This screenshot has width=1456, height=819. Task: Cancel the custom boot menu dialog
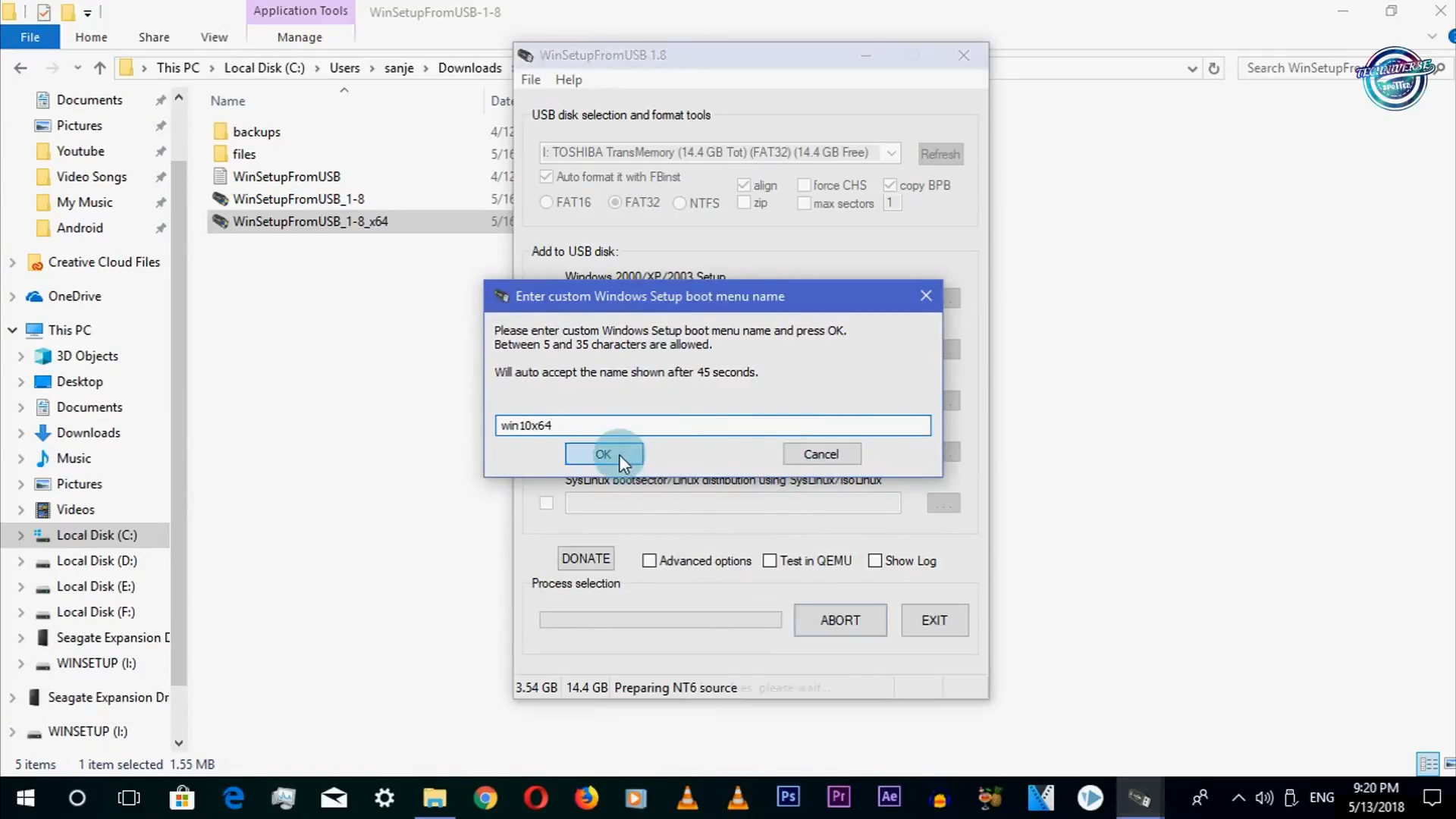(821, 454)
